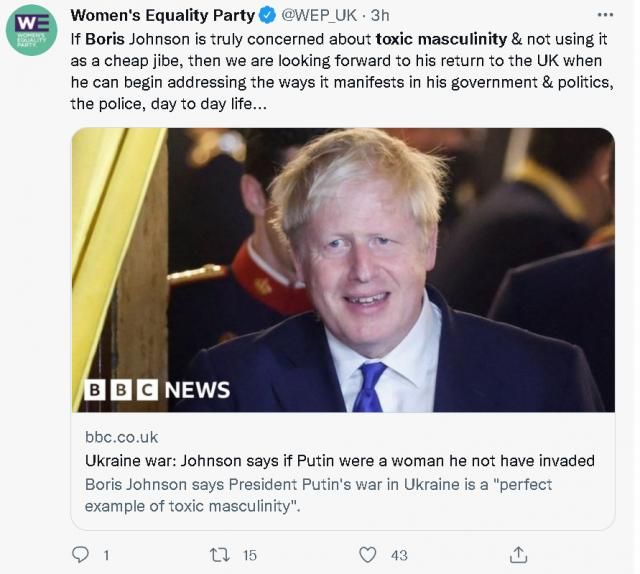The width and height of the screenshot is (640, 574).
Task: Click the reply speech bubble icon
Action: pyautogui.click(x=81, y=553)
